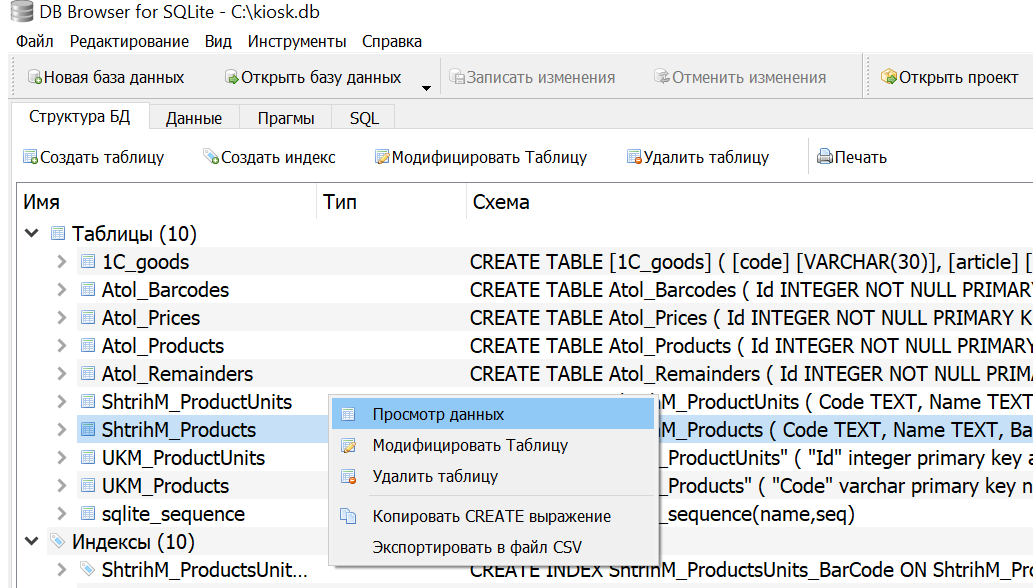Click the 1C_goods CREATE TABLE schema text
This screenshot has height=588, width=1033.
click(750, 261)
